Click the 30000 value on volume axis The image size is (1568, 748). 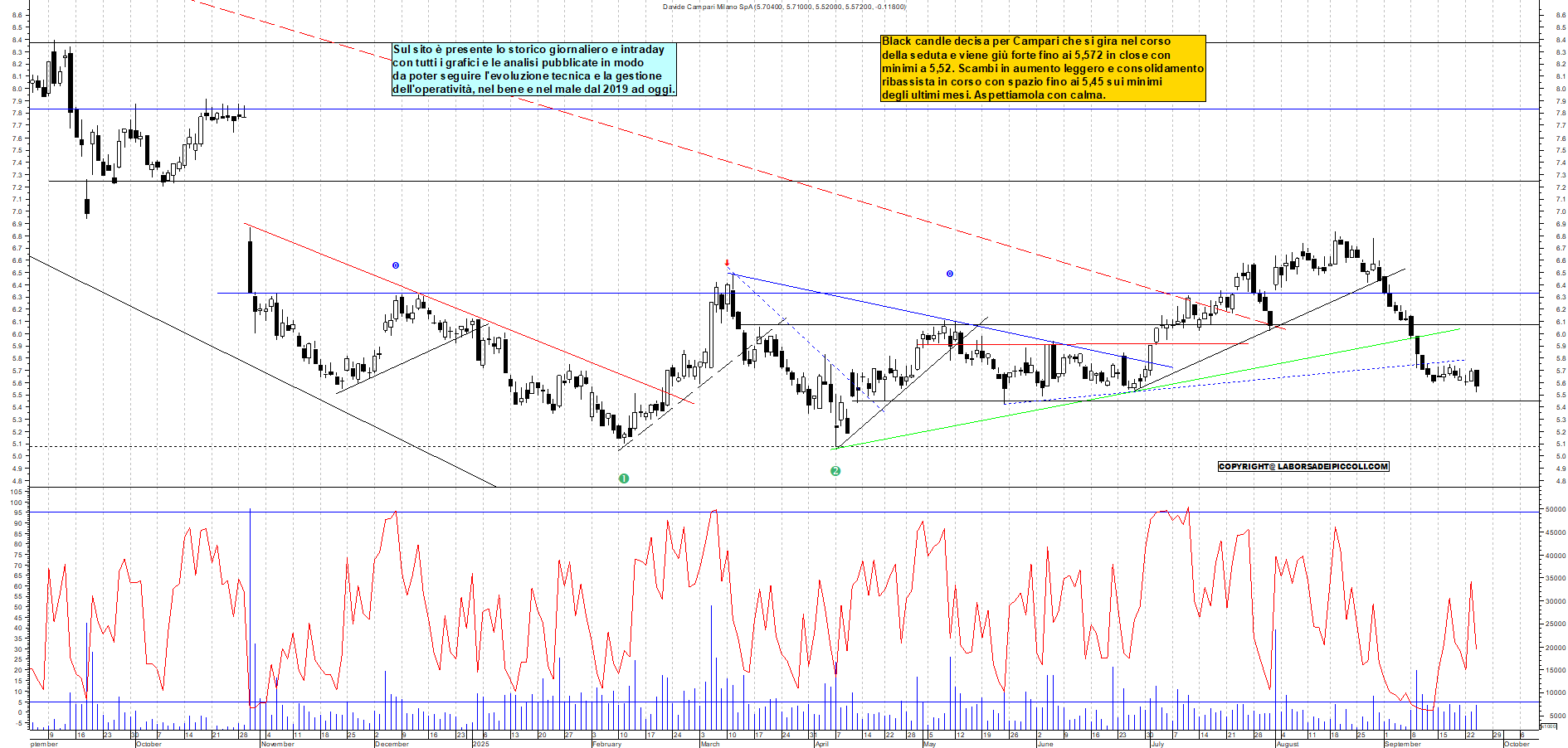[1556, 601]
